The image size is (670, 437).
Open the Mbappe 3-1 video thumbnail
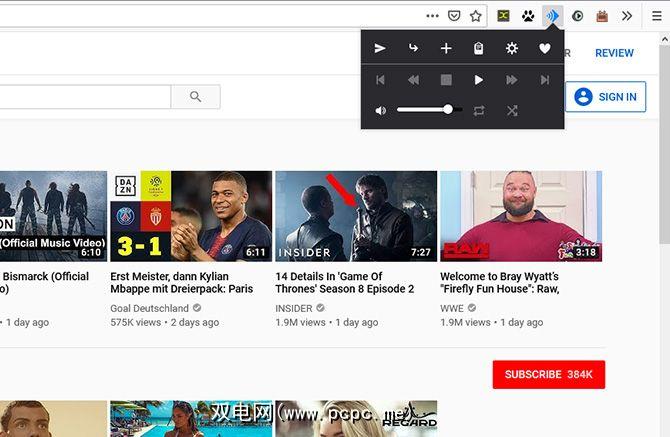click(191, 216)
